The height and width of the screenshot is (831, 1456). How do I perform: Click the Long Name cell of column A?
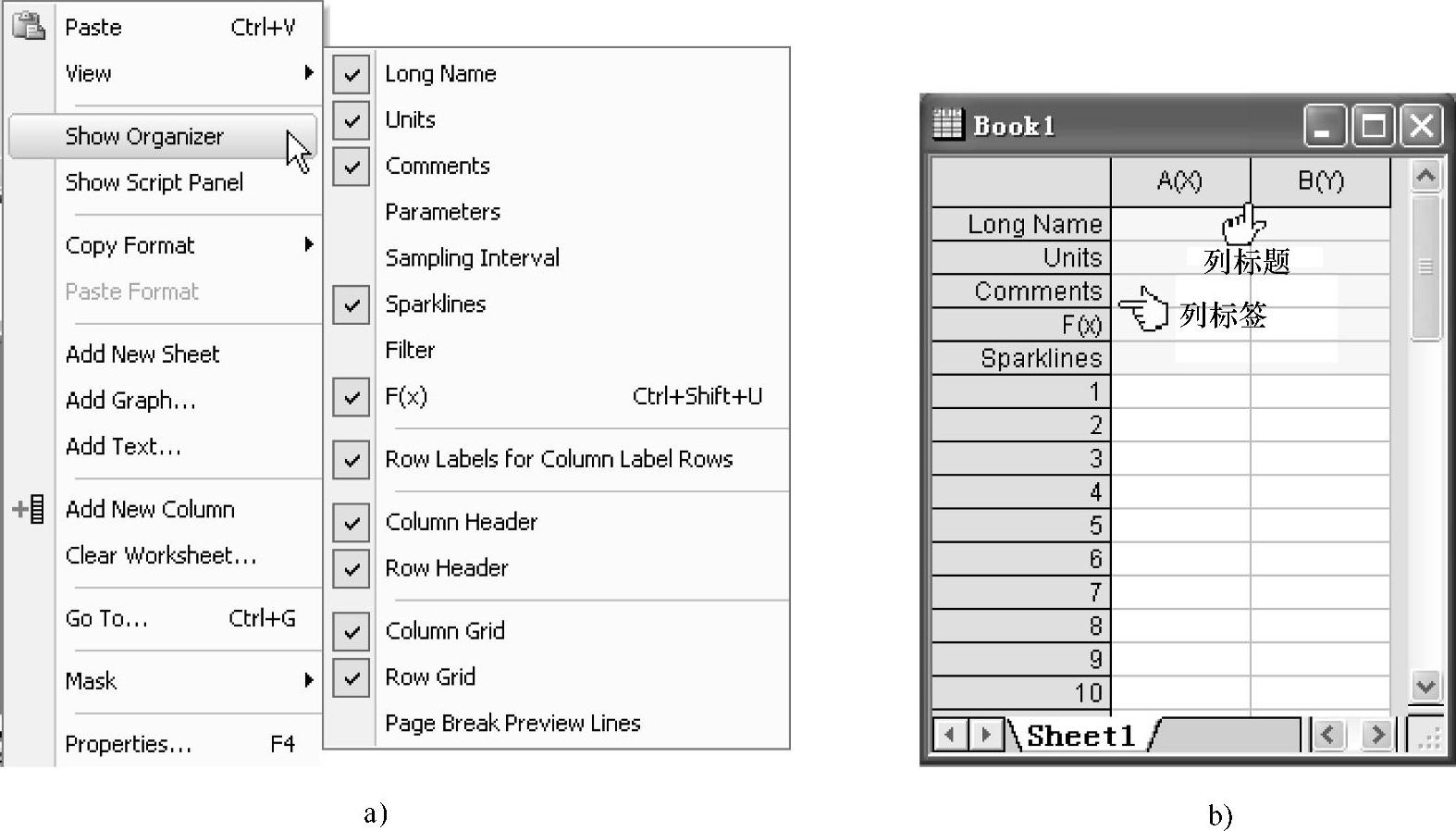(1180, 224)
